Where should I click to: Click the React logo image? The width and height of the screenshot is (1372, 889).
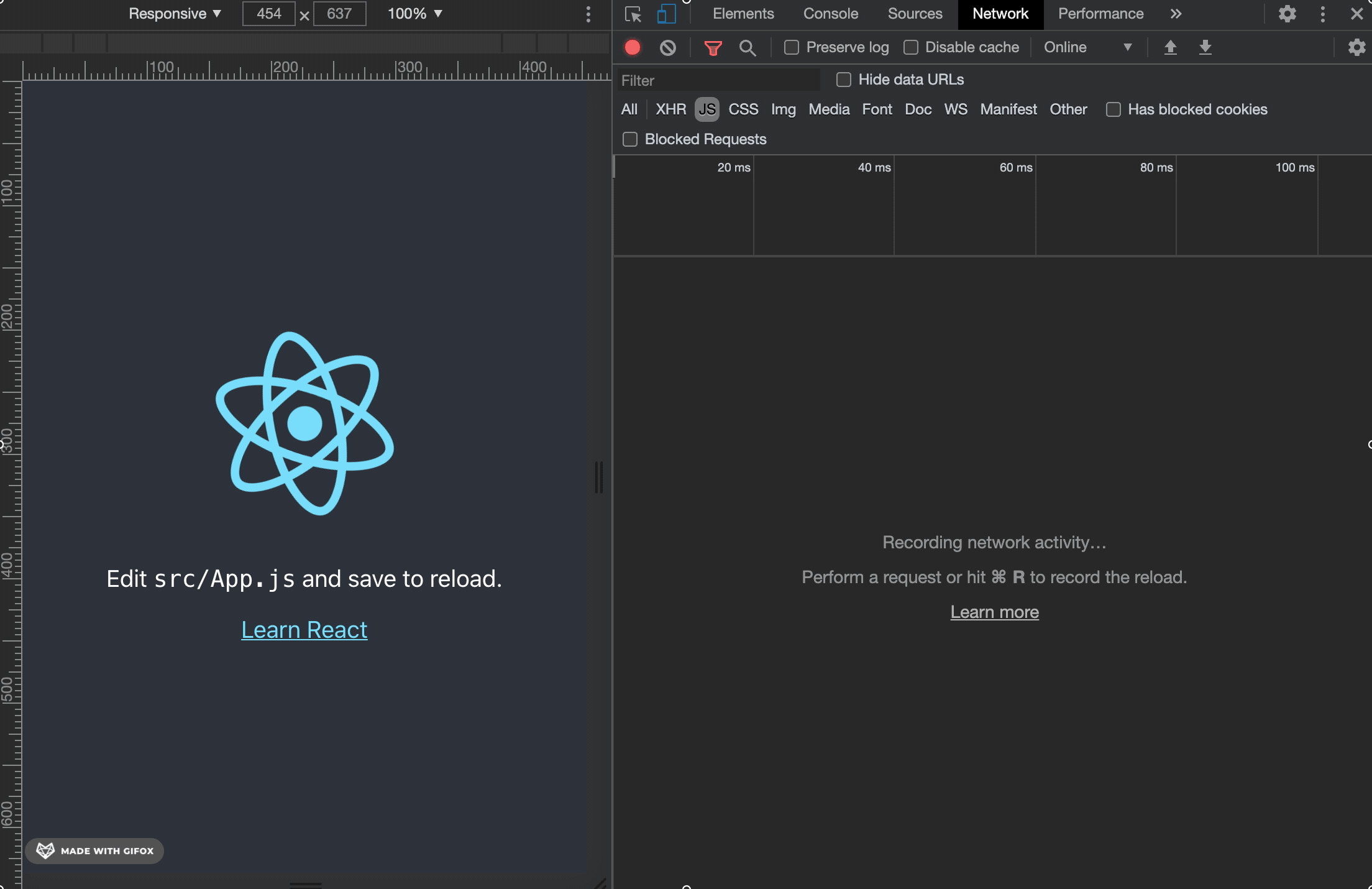(x=304, y=423)
